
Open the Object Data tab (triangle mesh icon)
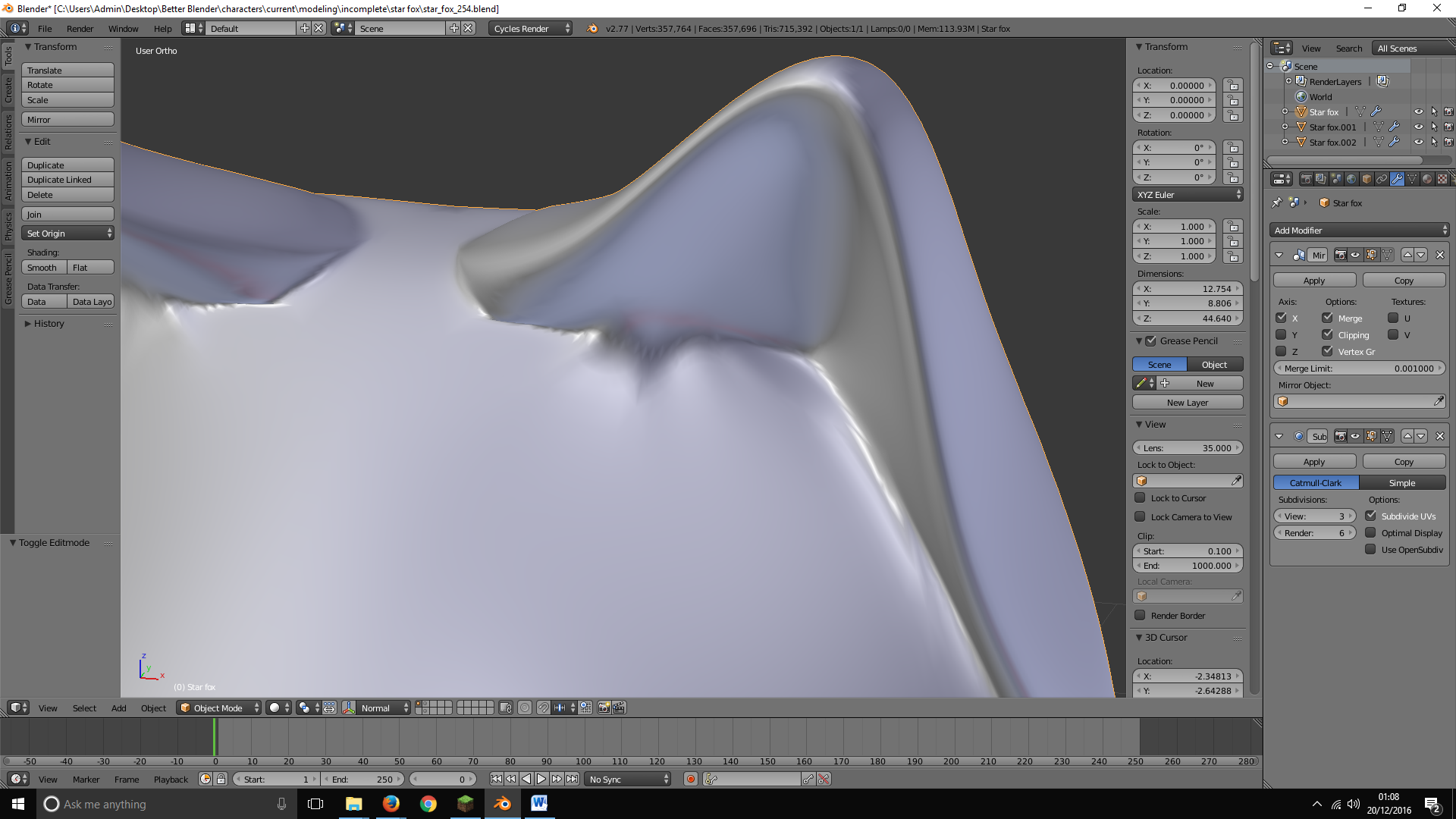[1412, 179]
